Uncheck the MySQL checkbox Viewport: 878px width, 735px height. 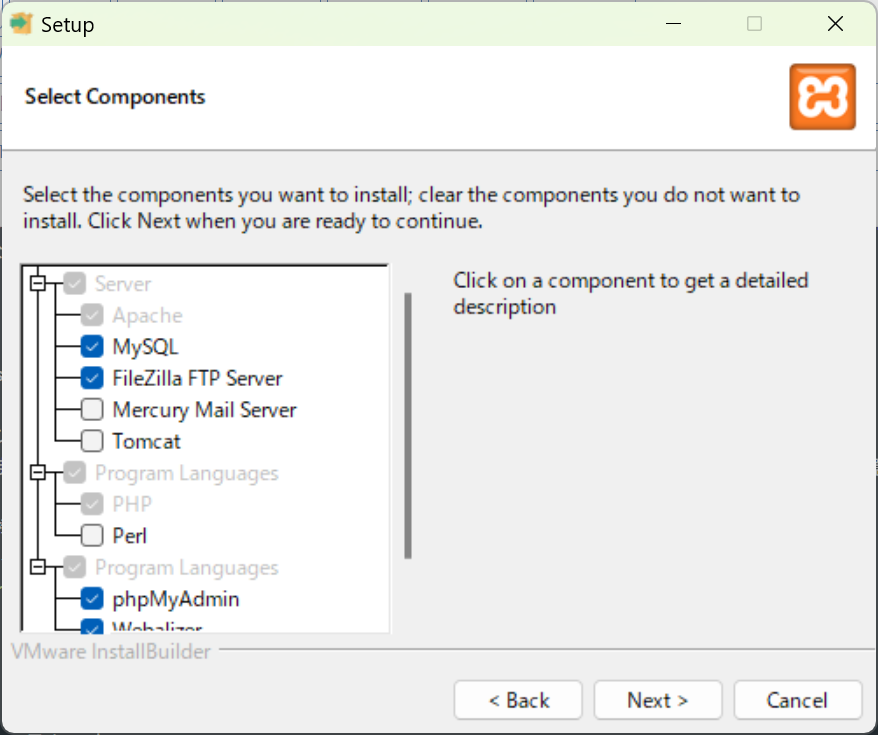pyautogui.click(x=92, y=347)
